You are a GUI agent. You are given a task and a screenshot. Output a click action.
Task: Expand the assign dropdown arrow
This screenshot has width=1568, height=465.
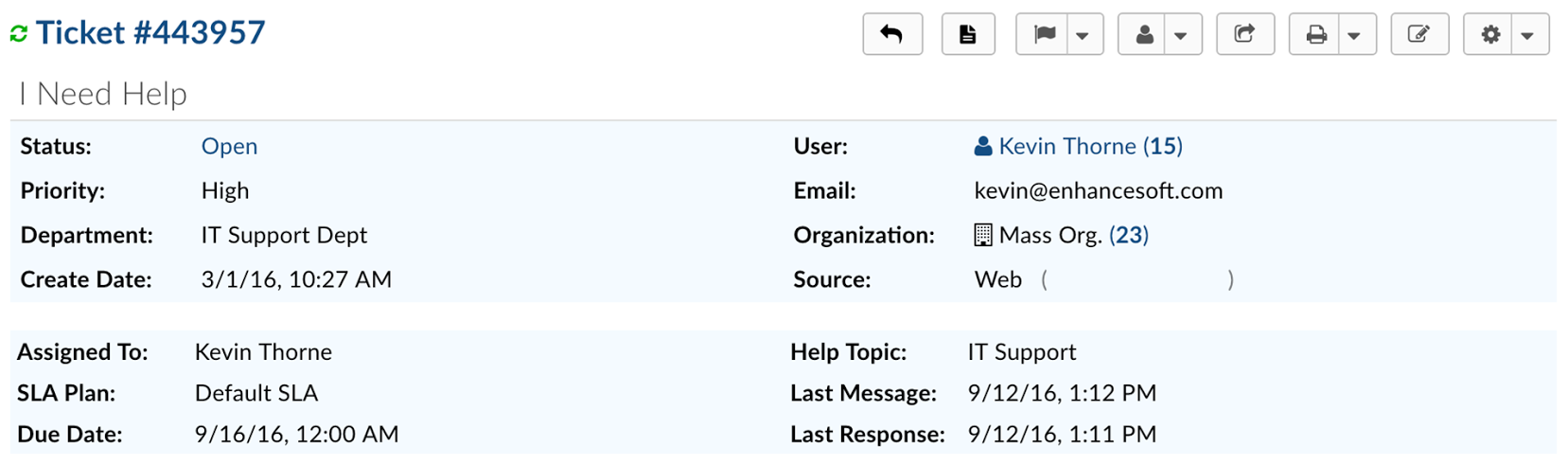(x=1180, y=36)
